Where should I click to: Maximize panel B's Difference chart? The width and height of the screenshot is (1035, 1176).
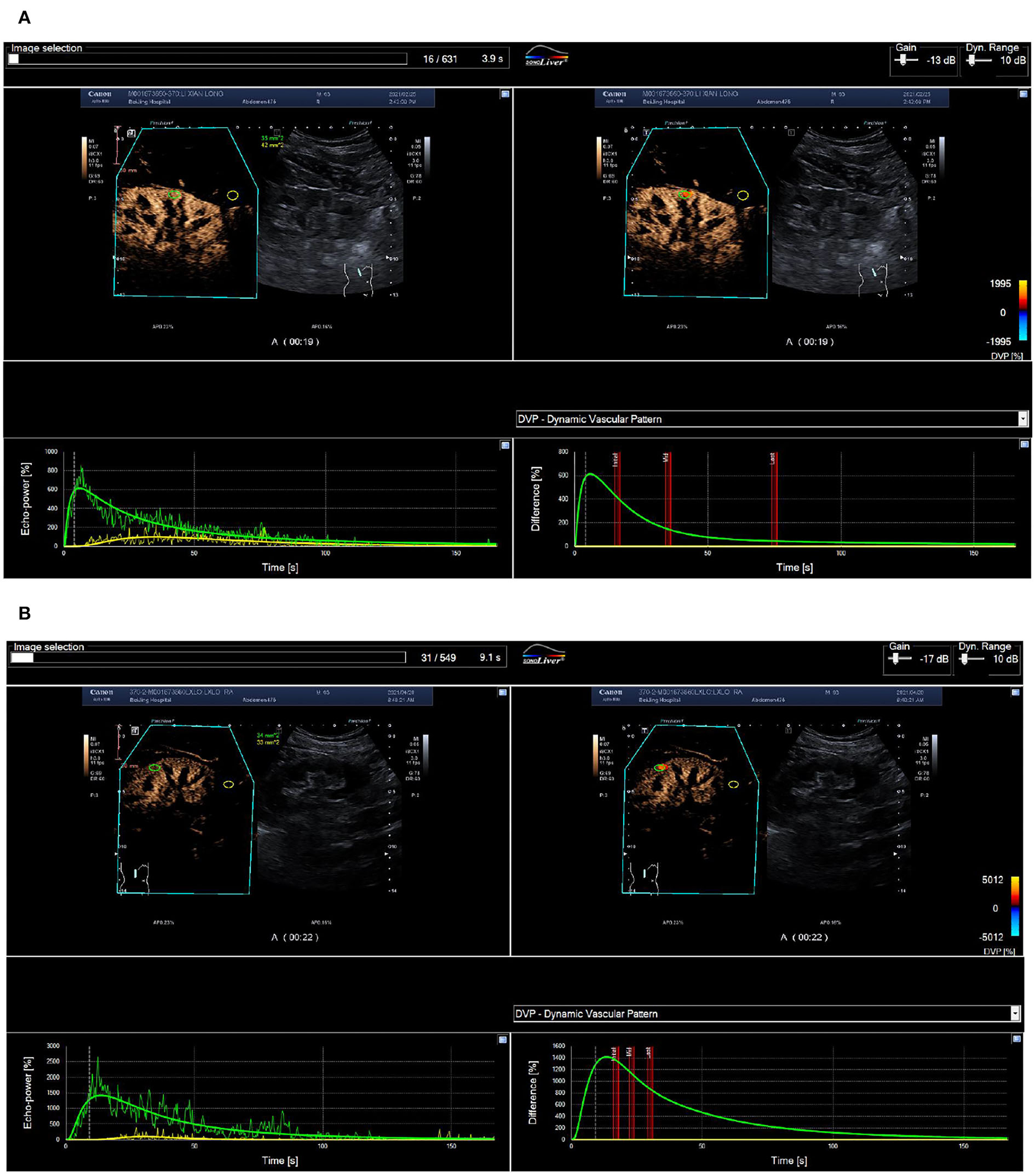pyautogui.click(x=1016, y=1039)
